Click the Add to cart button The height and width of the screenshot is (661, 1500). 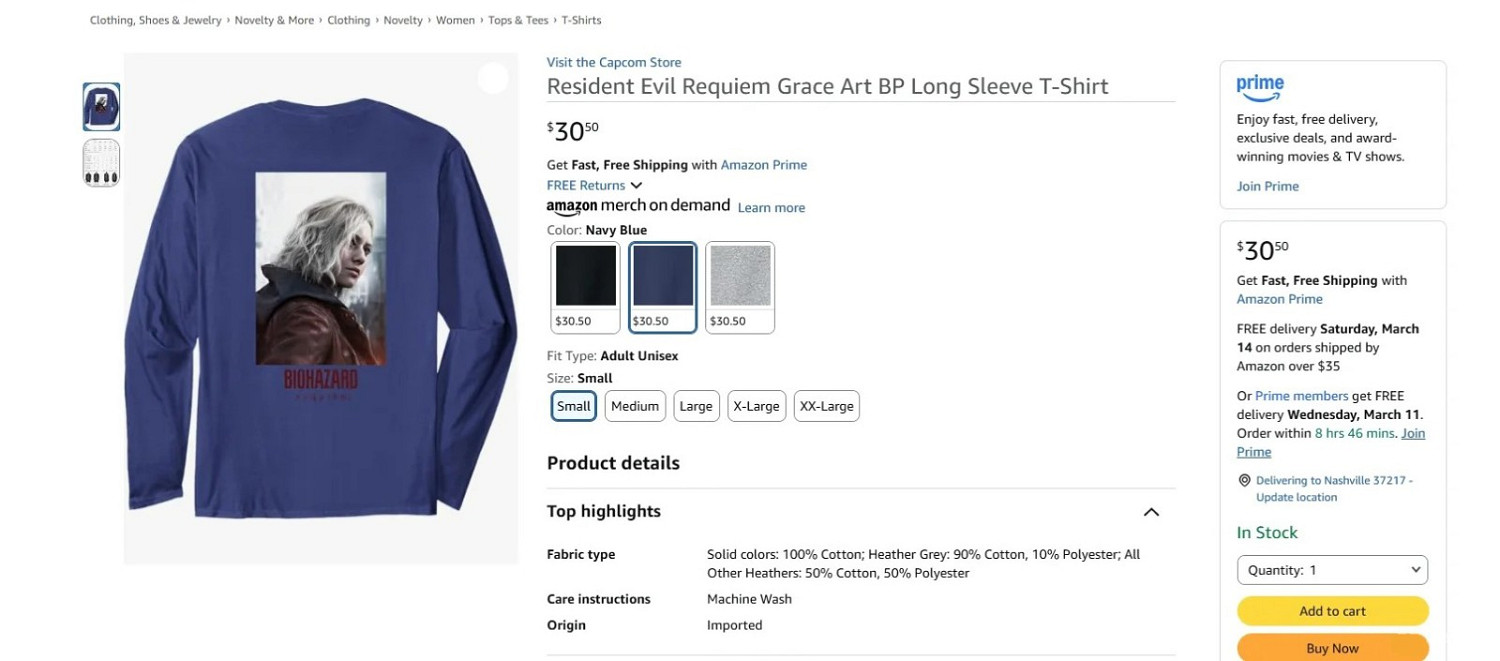point(1332,611)
